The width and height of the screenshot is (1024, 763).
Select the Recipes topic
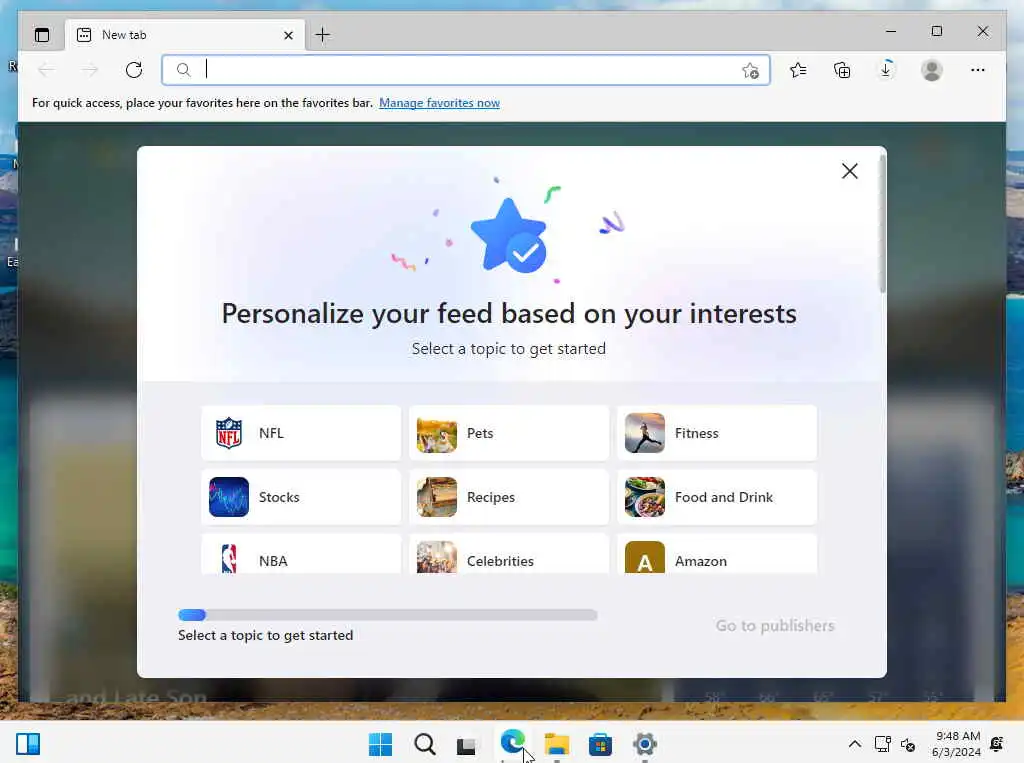509,497
